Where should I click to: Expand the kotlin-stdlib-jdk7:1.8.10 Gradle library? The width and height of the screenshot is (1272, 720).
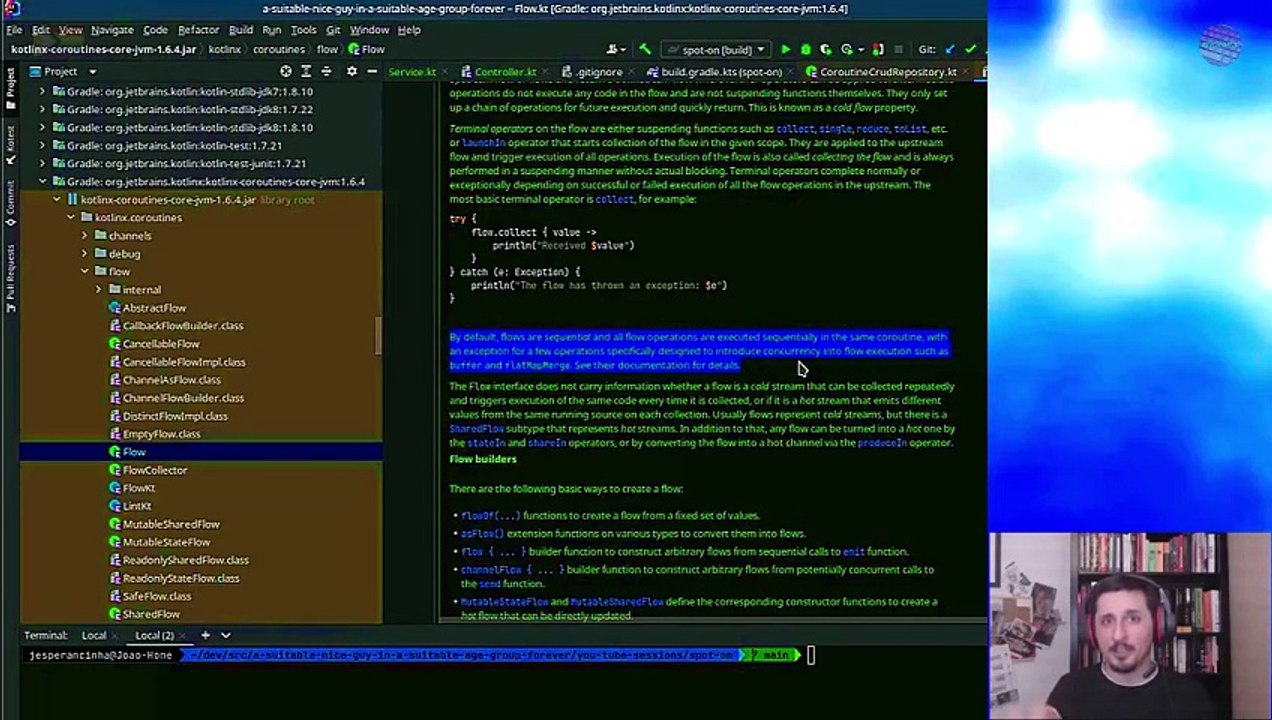click(x=42, y=91)
